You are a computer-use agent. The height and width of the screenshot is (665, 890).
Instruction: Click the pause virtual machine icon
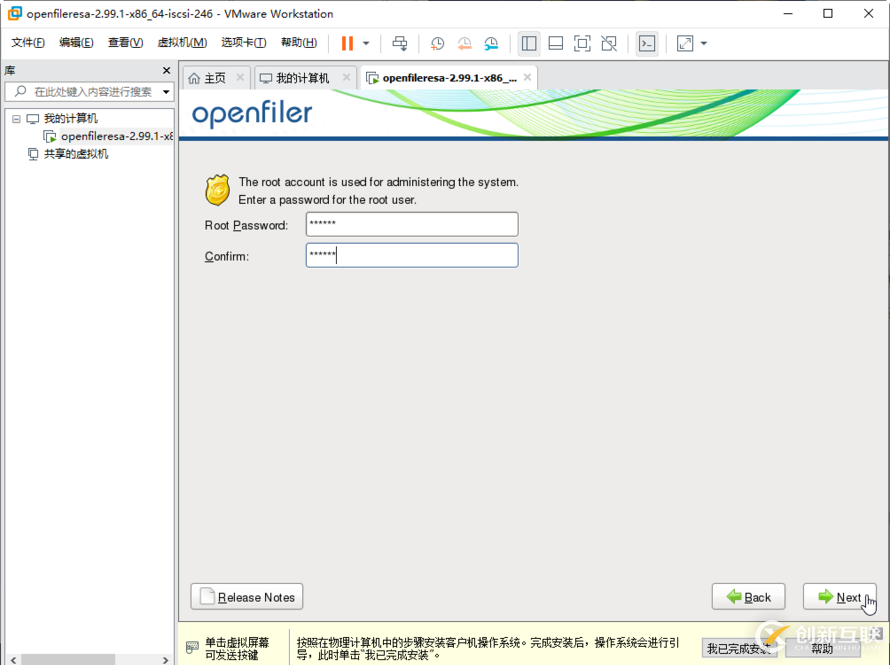tap(347, 43)
